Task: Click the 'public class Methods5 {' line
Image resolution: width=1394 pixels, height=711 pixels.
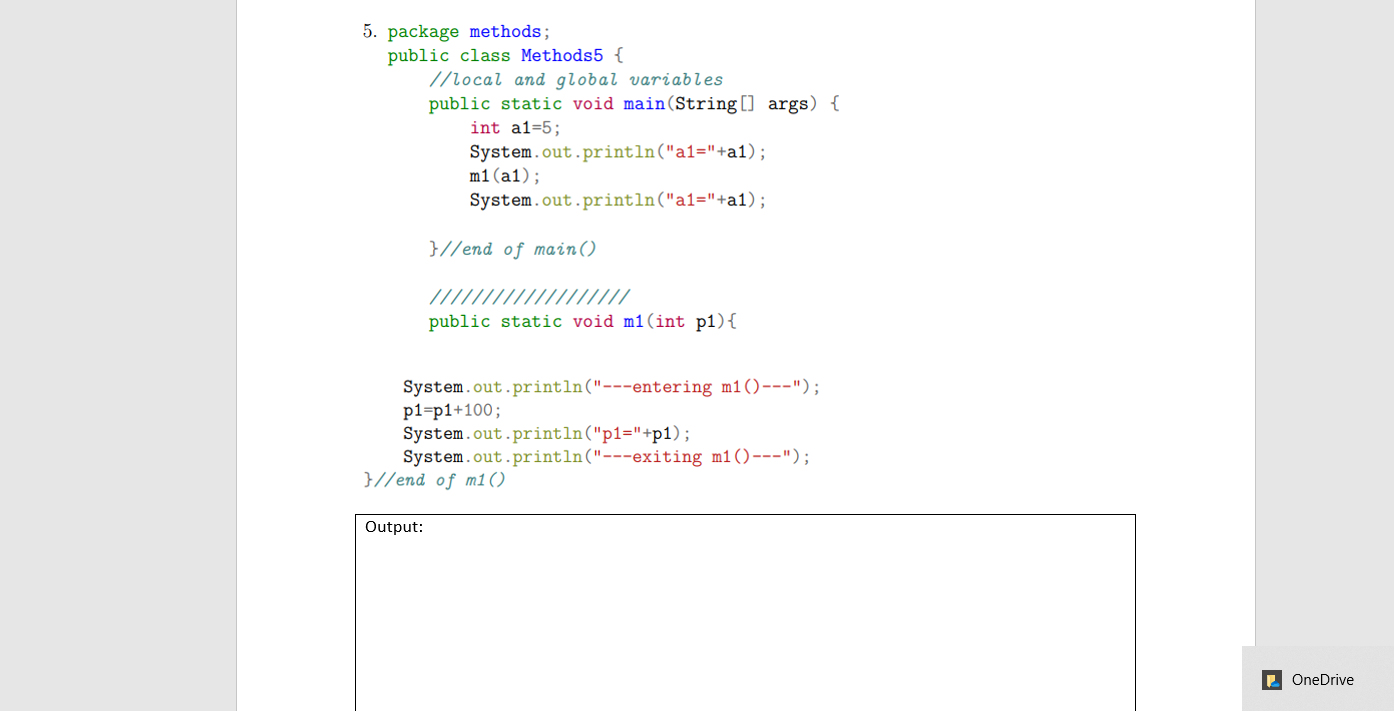Action: pyautogui.click(x=506, y=56)
